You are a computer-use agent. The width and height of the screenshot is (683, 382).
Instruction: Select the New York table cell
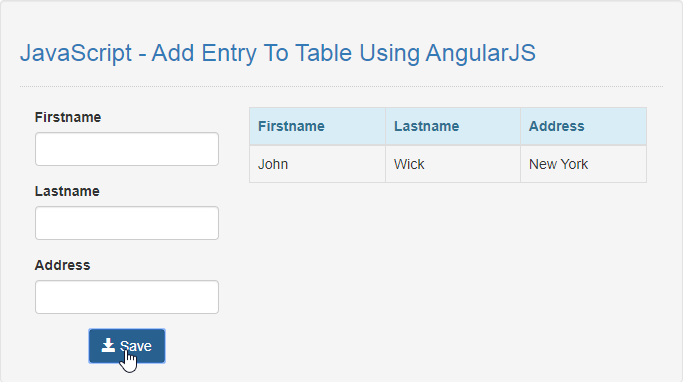[584, 164]
